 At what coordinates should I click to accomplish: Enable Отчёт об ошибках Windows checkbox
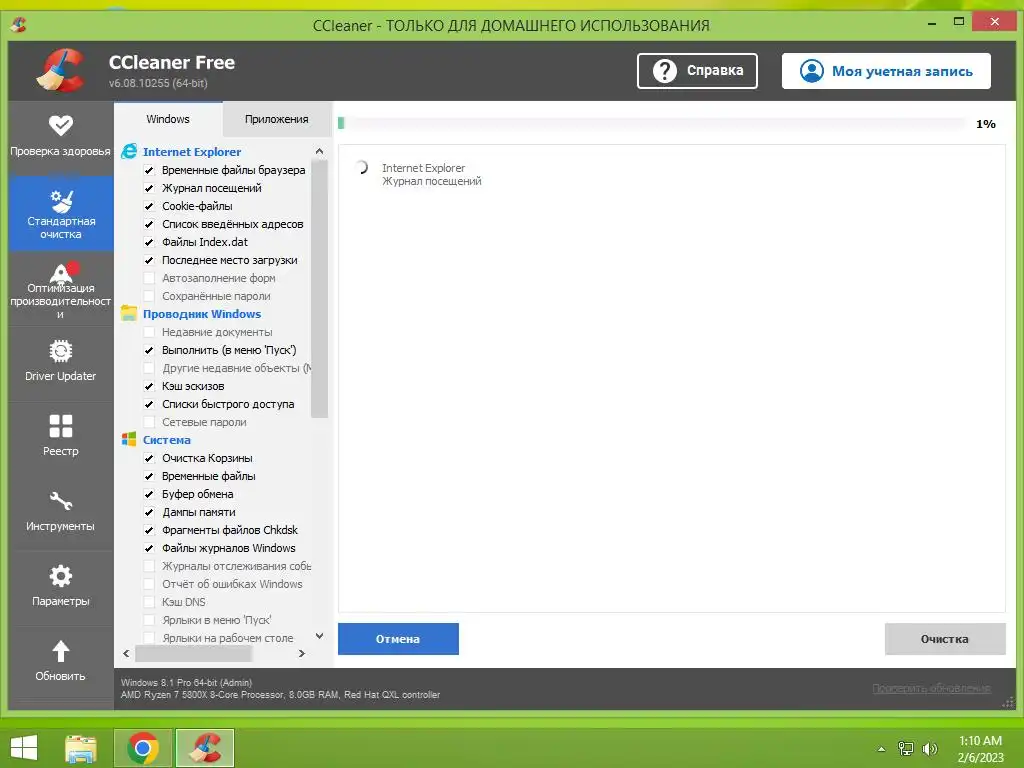click(149, 584)
